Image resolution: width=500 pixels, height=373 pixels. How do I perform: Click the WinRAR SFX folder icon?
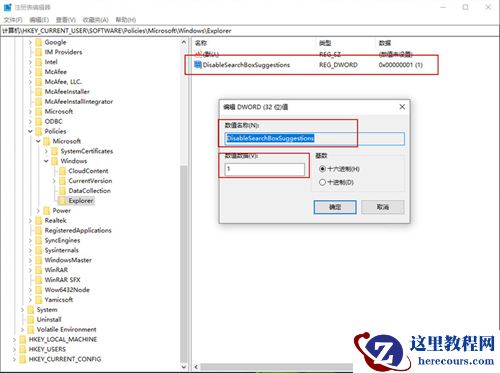(39, 280)
